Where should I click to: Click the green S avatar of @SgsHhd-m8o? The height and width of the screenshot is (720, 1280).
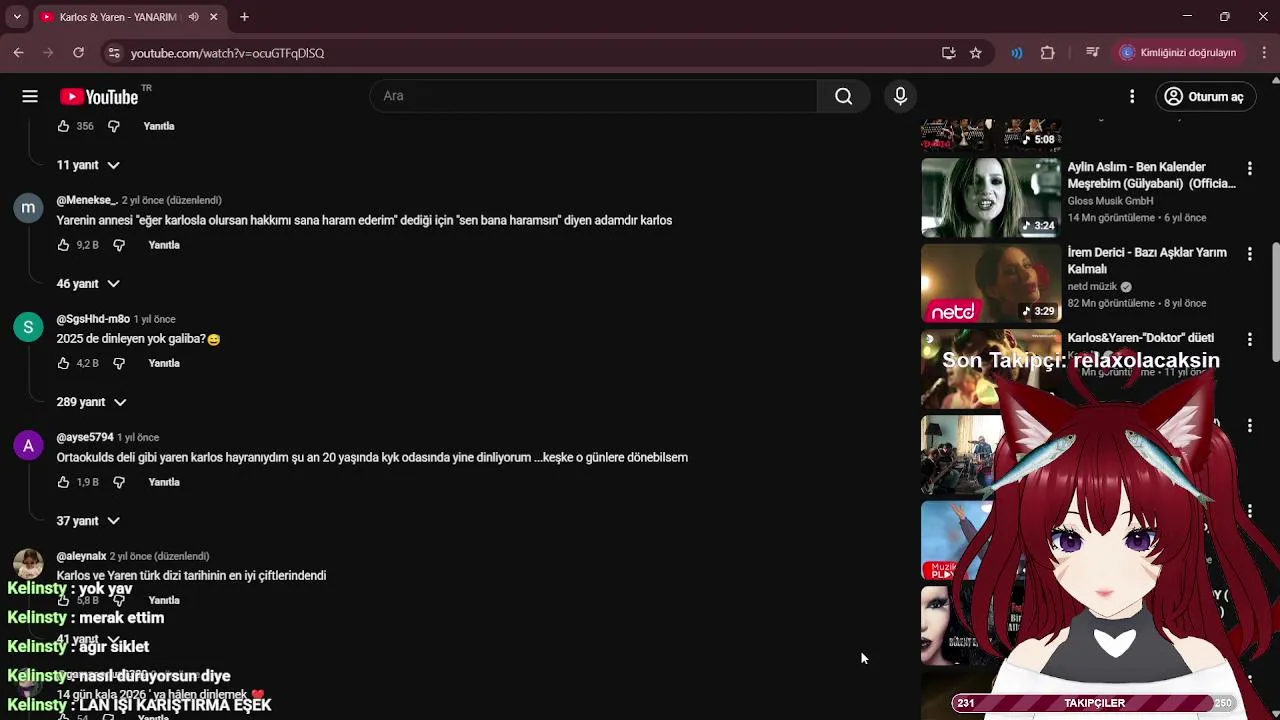(28, 327)
